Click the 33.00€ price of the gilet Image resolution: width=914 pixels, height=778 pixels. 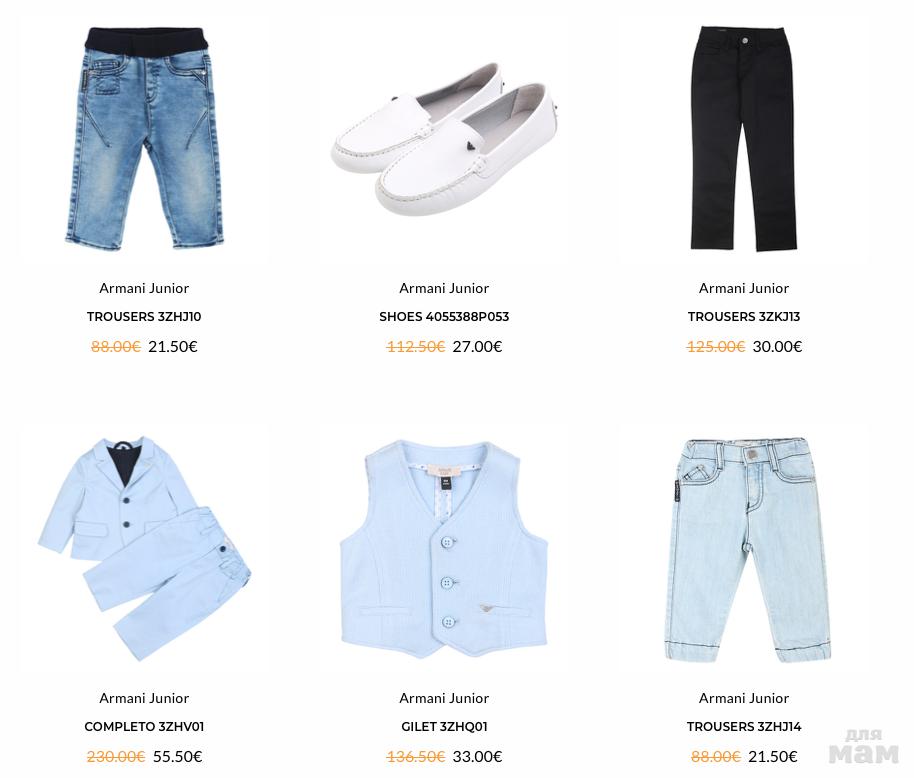(477, 756)
